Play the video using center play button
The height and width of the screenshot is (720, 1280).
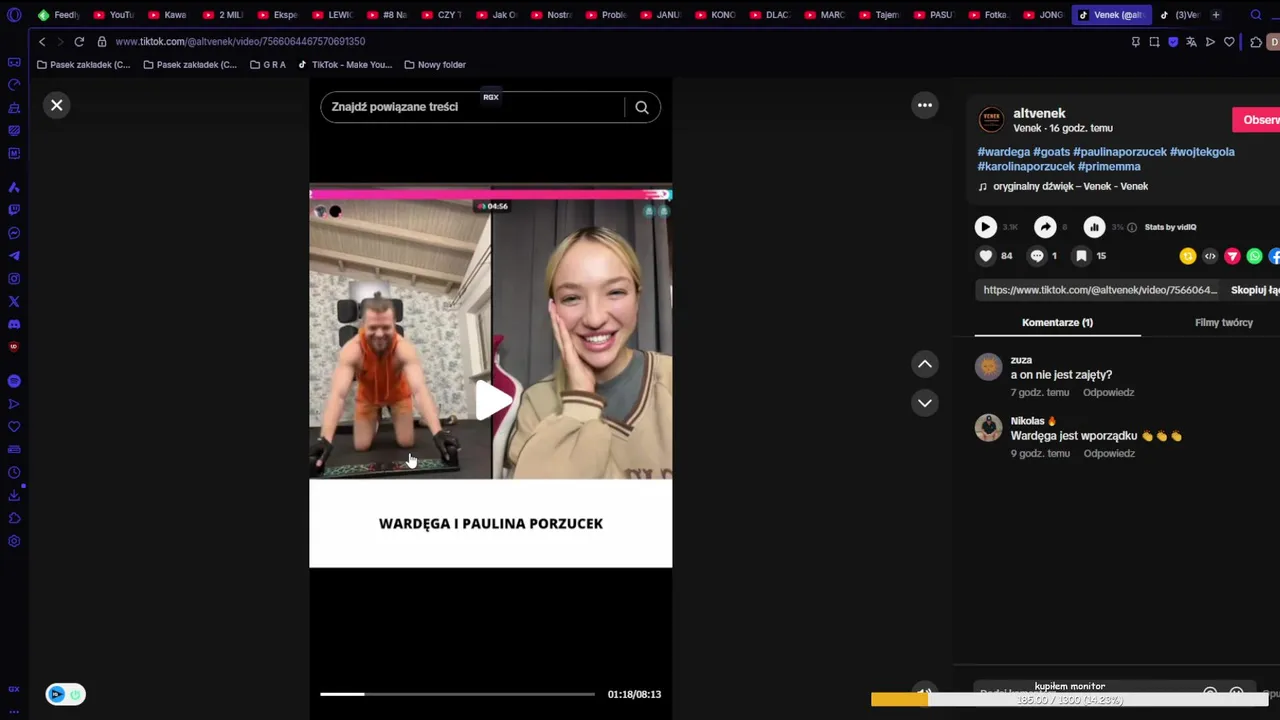(492, 400)
